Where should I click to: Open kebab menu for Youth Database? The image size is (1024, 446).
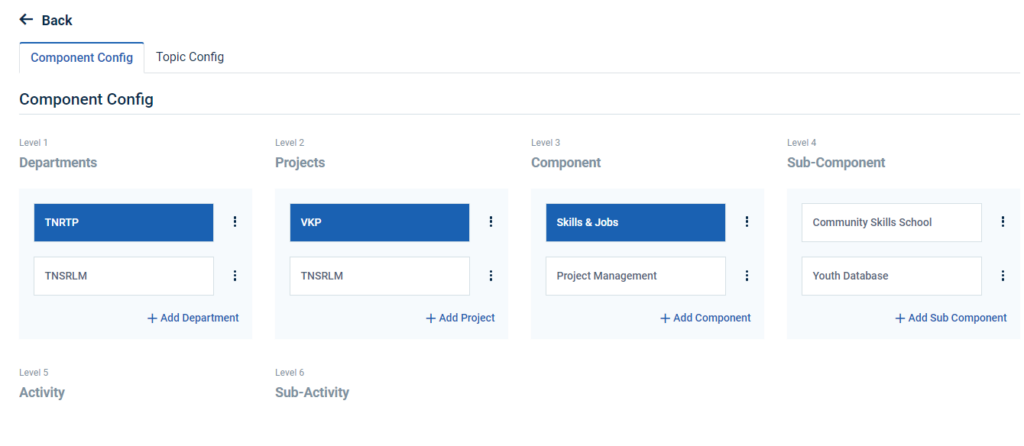pyautogui.click(x=1003, y=276)
